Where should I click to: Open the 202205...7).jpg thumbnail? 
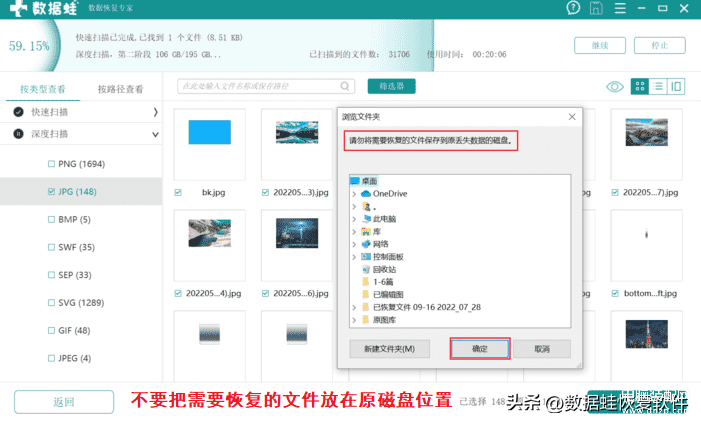646,132
